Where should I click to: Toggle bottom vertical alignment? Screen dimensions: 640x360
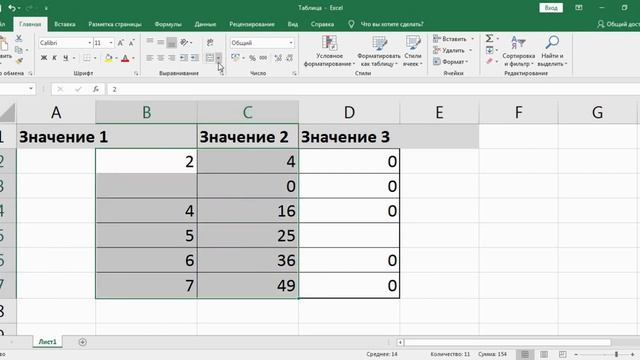pos(172,42)
